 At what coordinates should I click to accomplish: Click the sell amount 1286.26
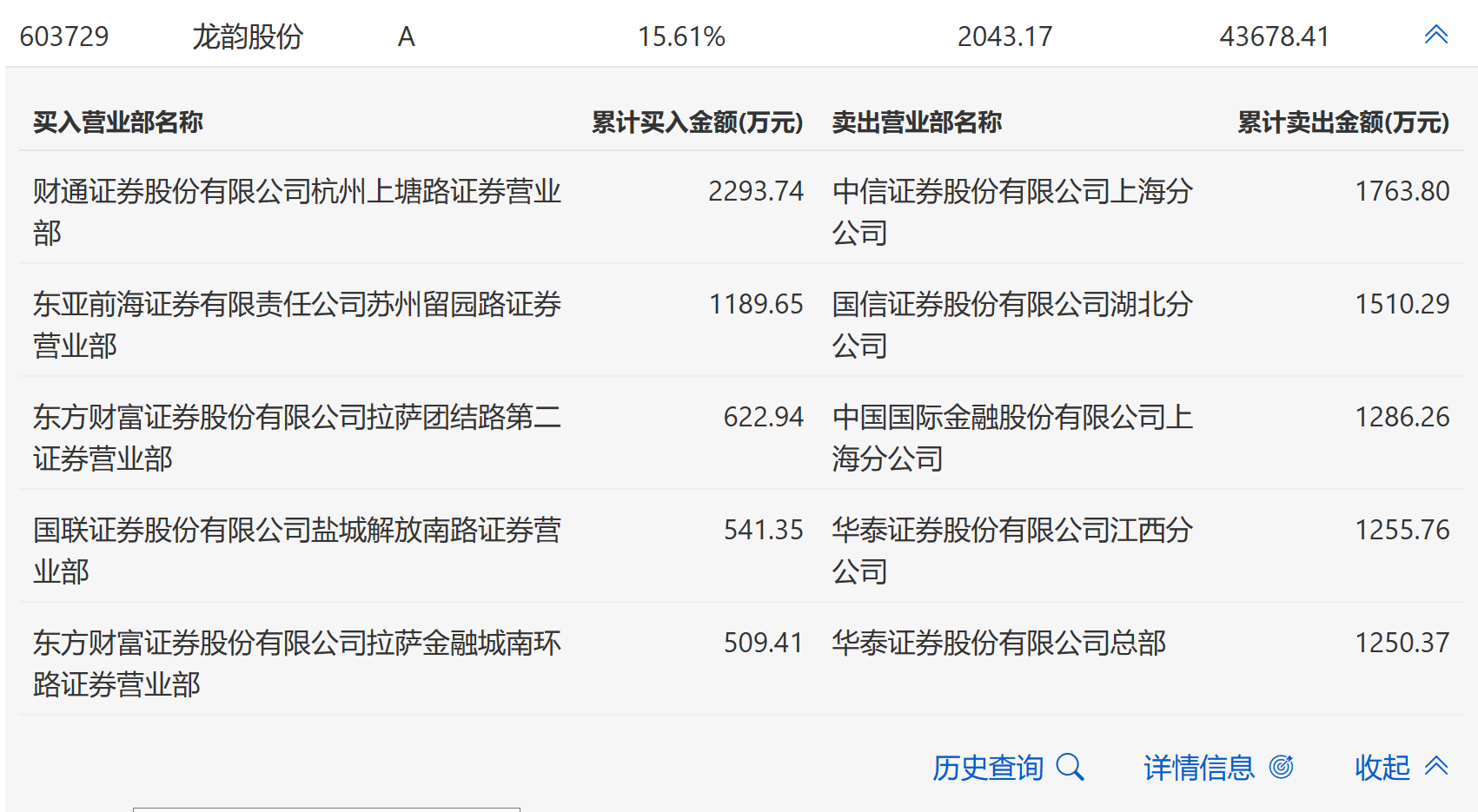click(x=1402, y=417)
